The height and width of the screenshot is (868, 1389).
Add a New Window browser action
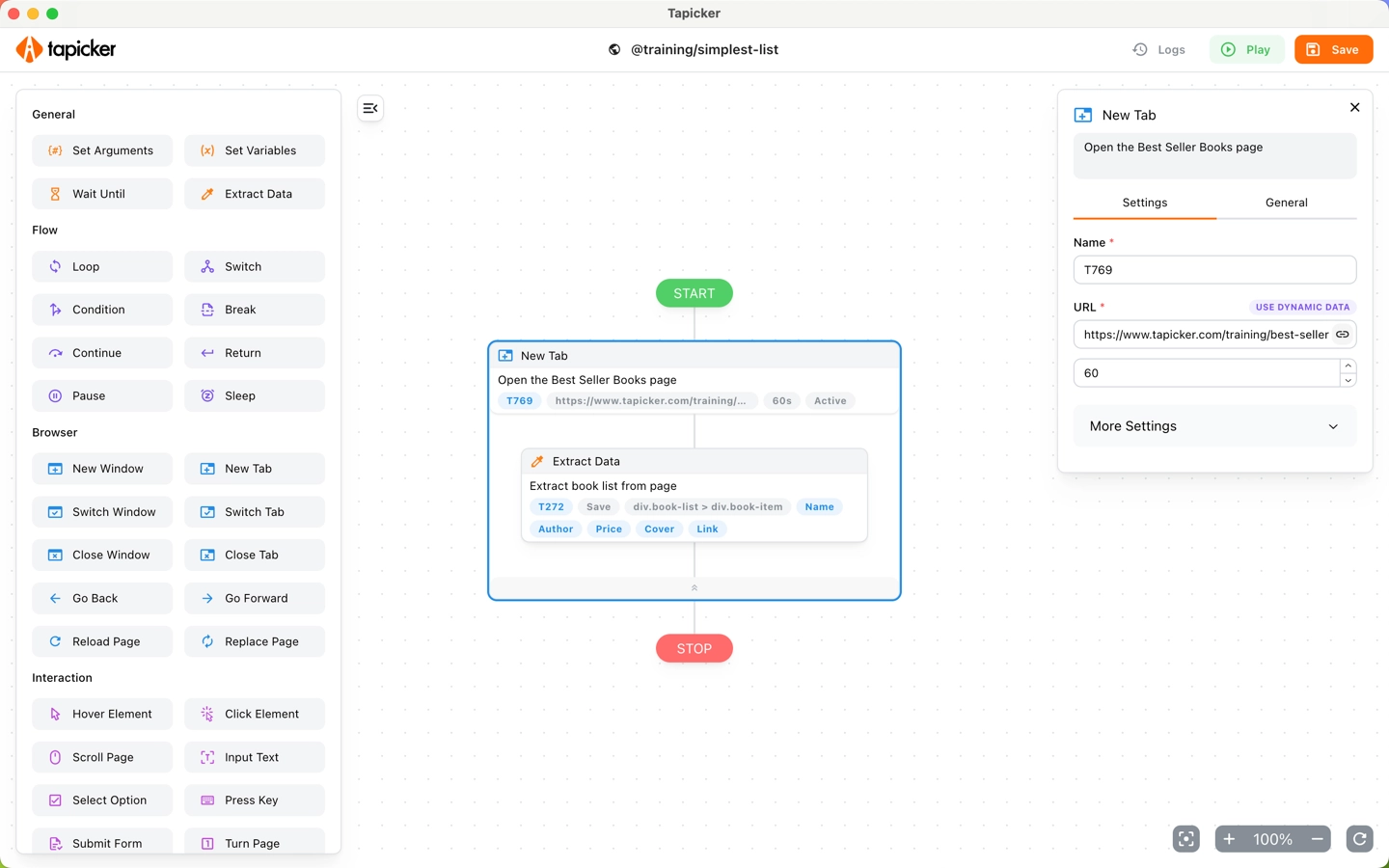pos(102,469)
